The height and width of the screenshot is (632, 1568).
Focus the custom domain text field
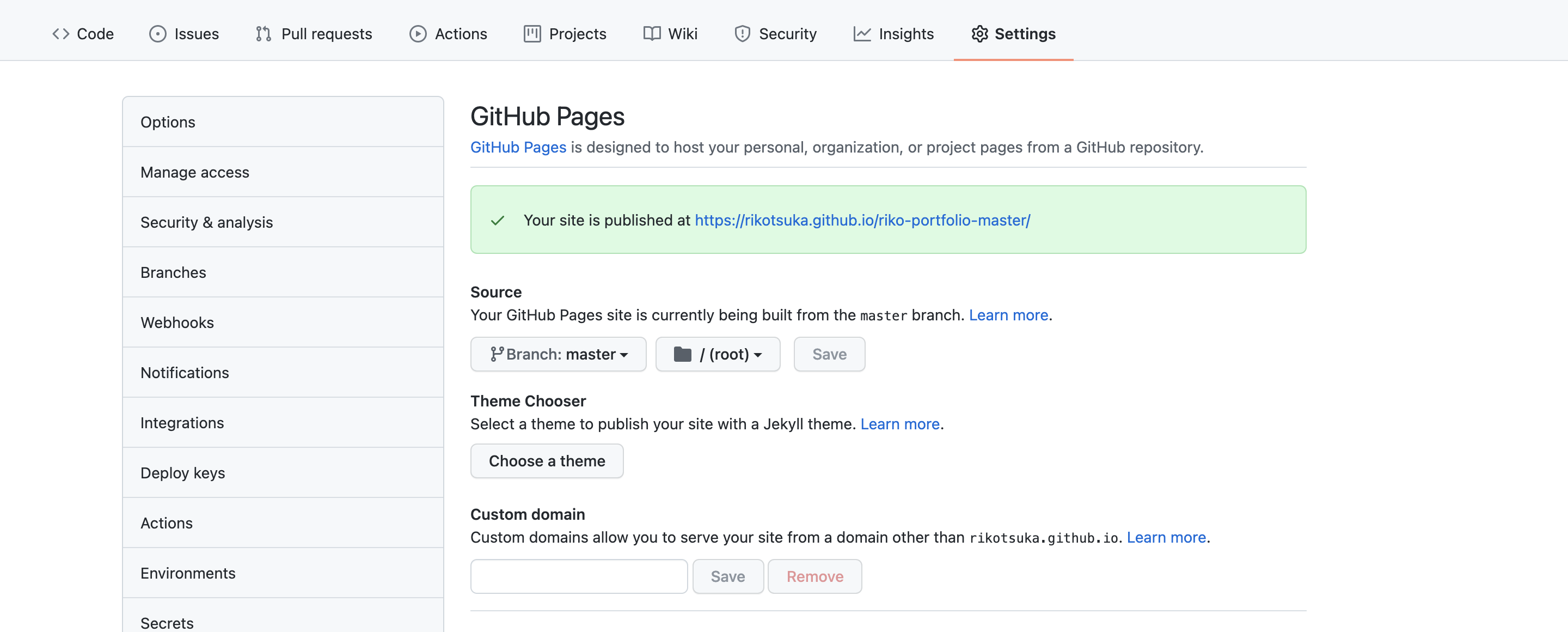coord(579,576)
